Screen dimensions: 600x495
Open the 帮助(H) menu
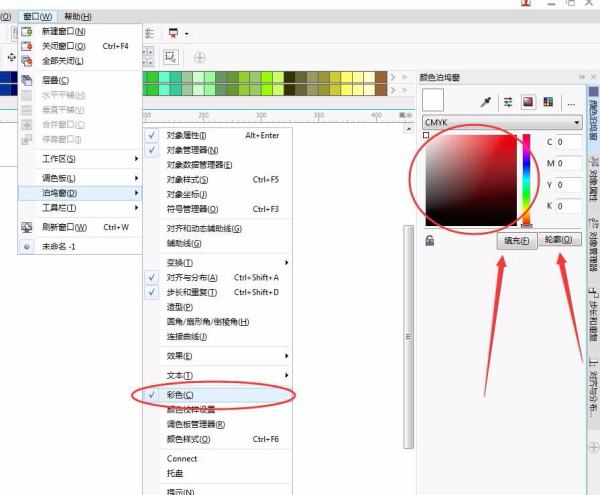click(78, 17)
